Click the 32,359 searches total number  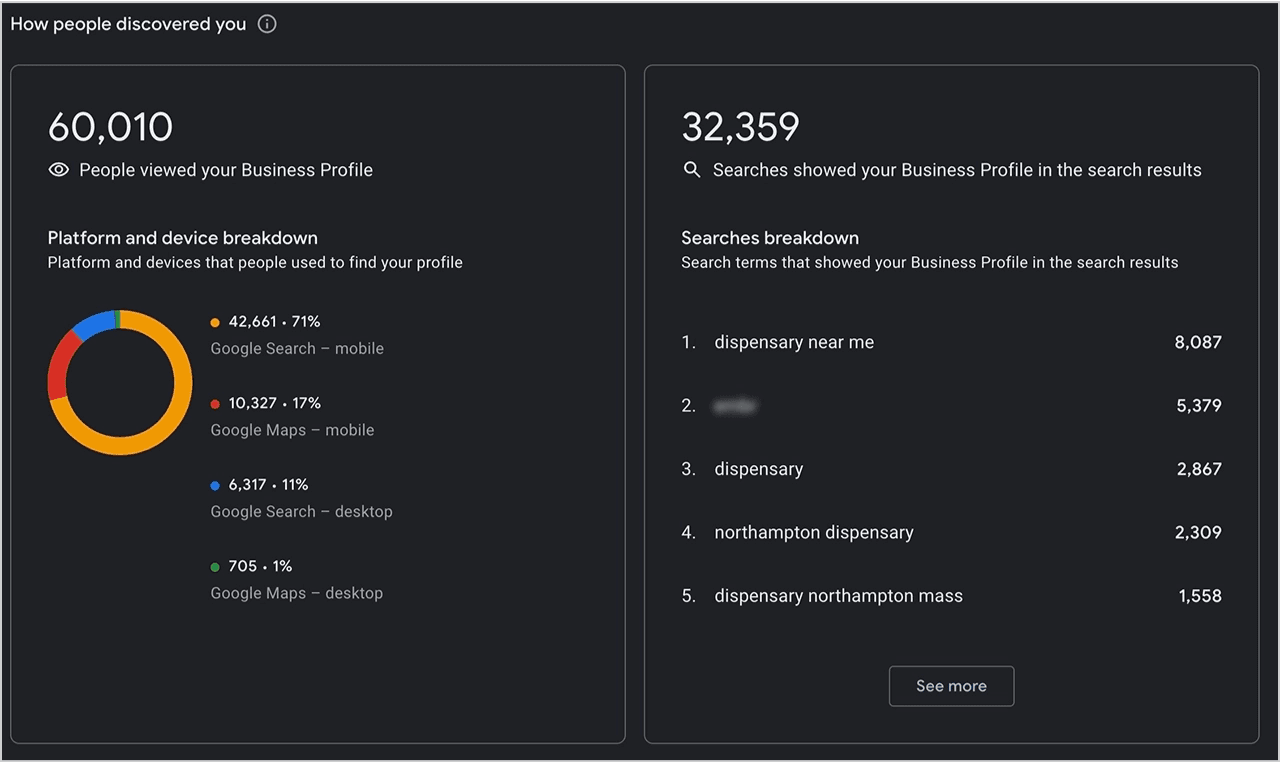pos(741,127)
